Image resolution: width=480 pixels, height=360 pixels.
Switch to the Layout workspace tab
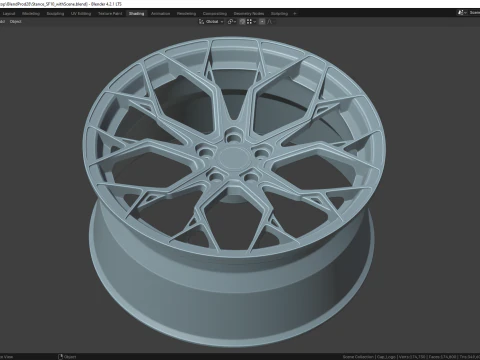tap(9, 14)
